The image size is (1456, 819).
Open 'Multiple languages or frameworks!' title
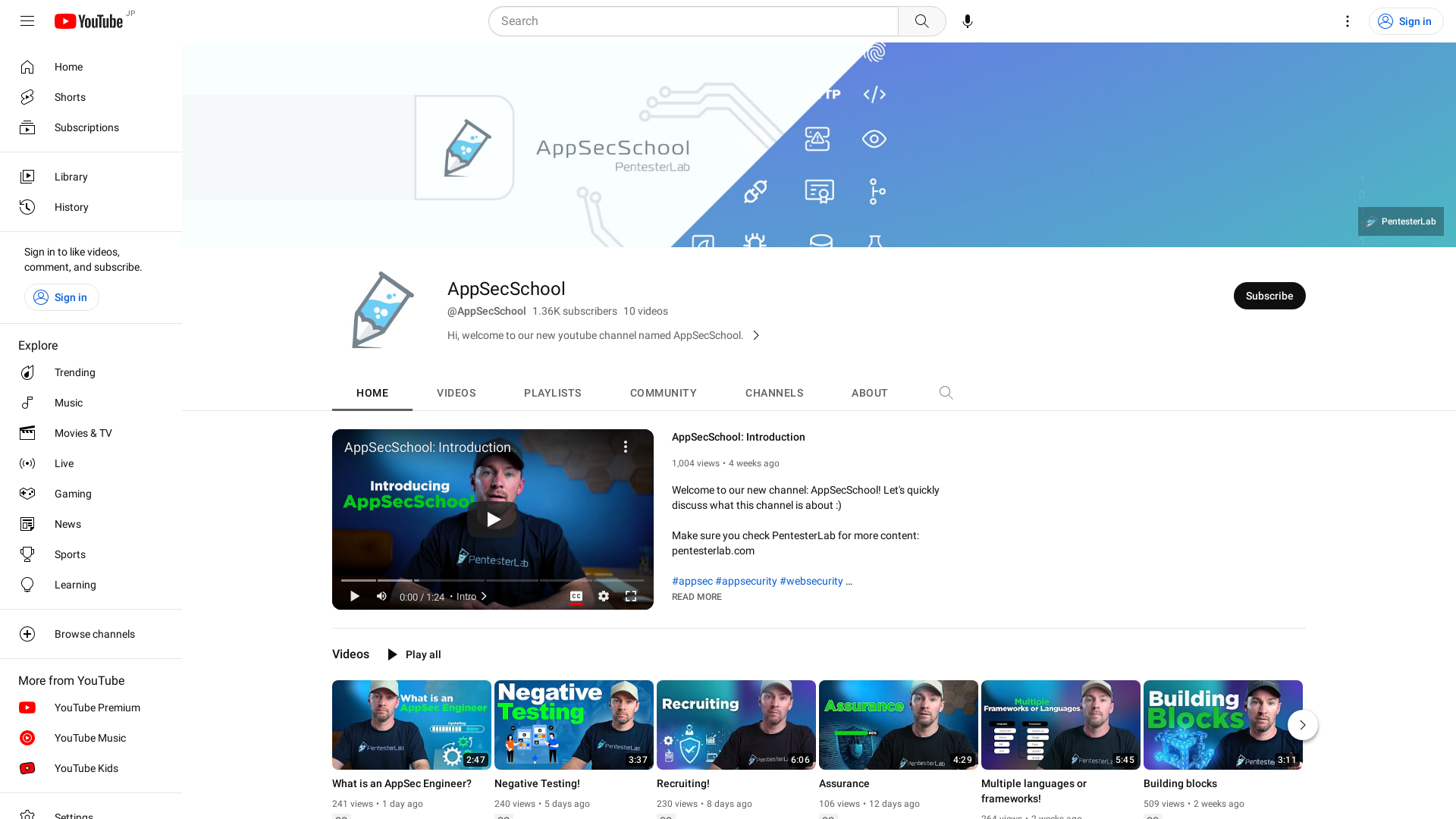(1034, 791)
